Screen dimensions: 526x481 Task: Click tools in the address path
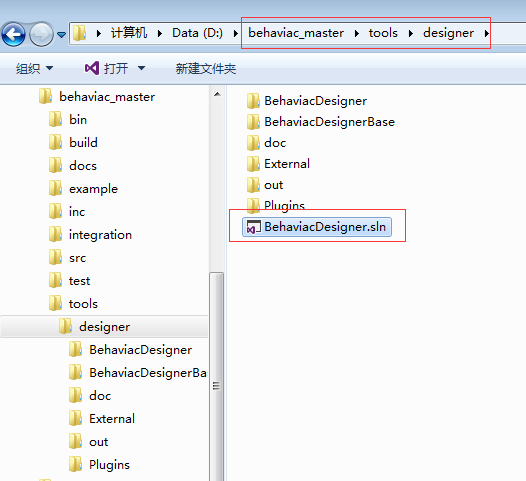[383, 33]
